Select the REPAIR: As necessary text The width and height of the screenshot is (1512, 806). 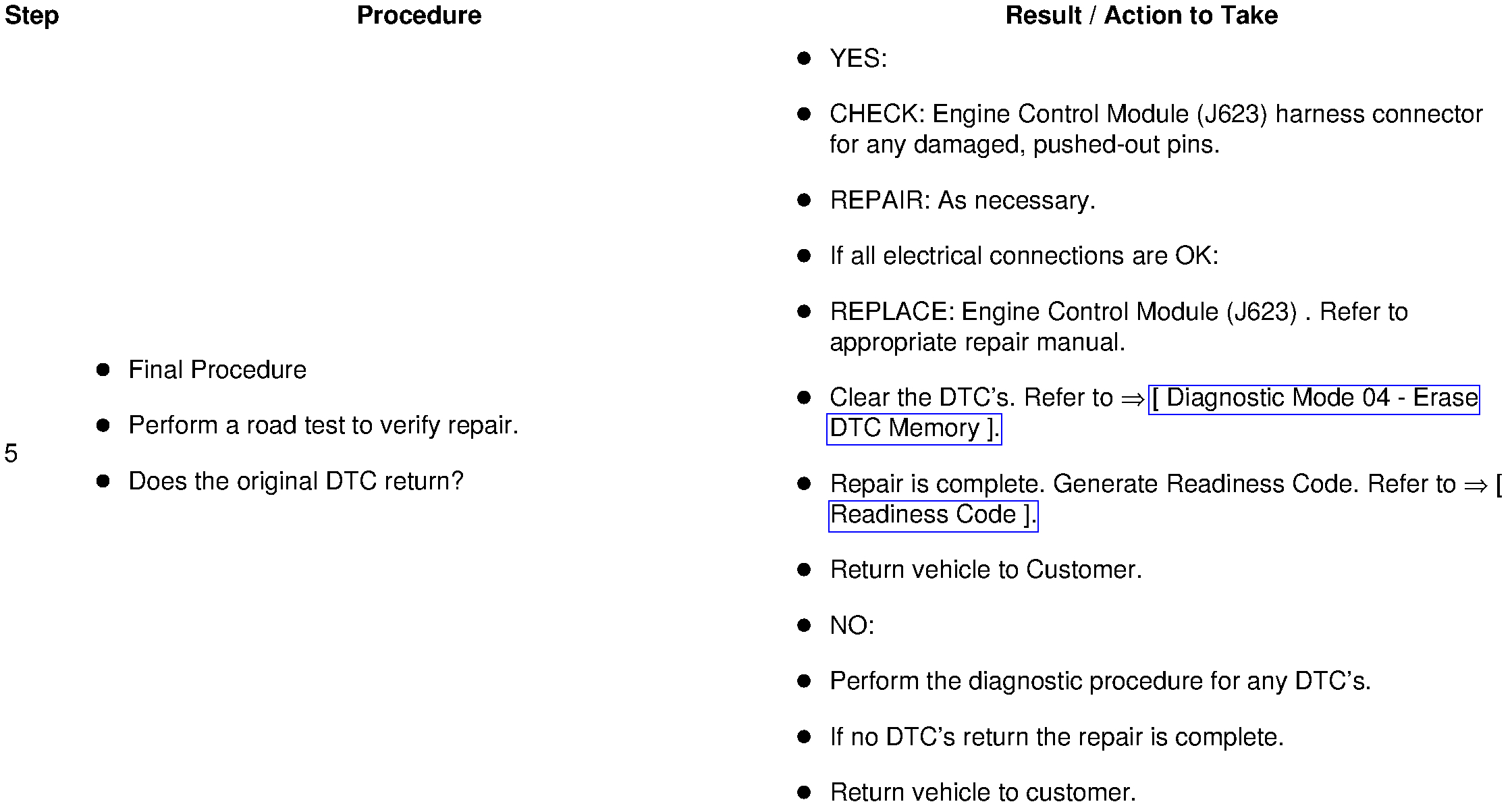click(962, 200)
